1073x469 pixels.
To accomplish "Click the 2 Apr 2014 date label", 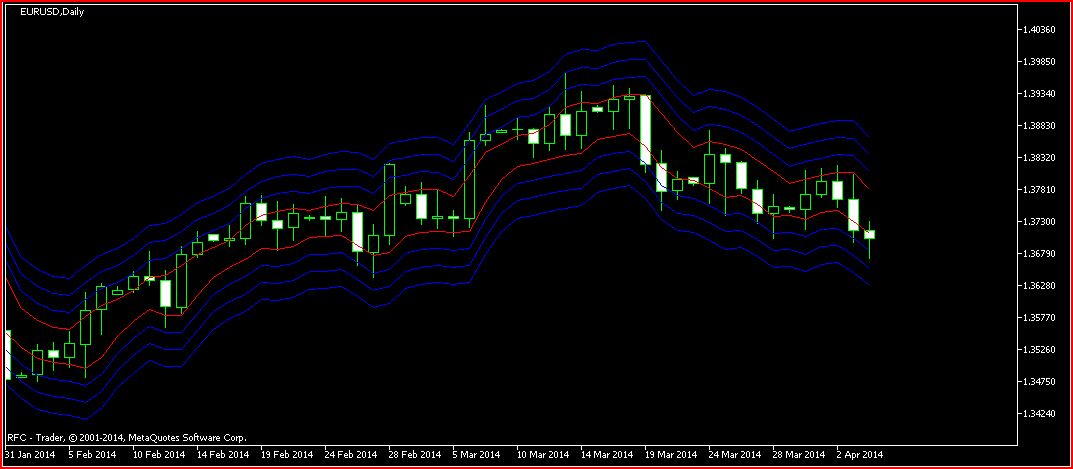I will tap(860, 455).
